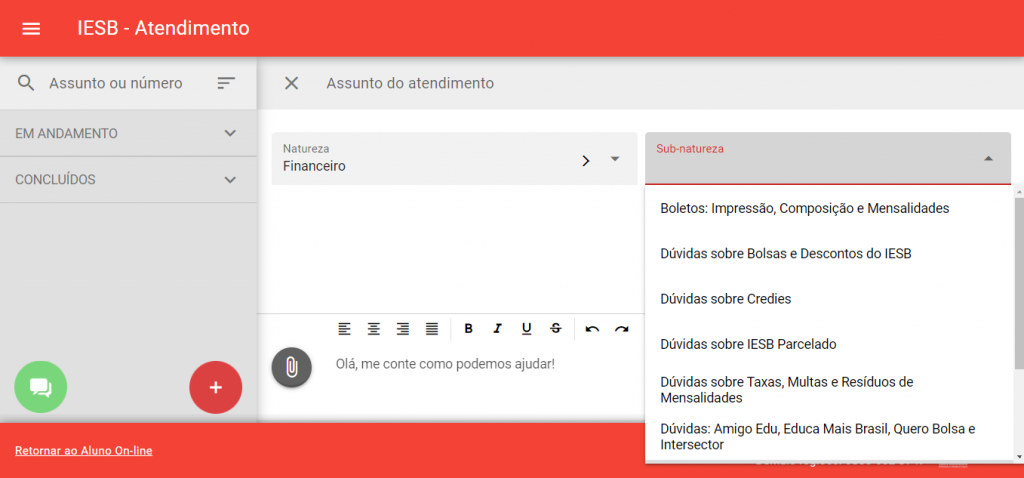This screenshot has height=478, width=1024.
Task: Click the green chat bubble button
Action: [41, 387]
